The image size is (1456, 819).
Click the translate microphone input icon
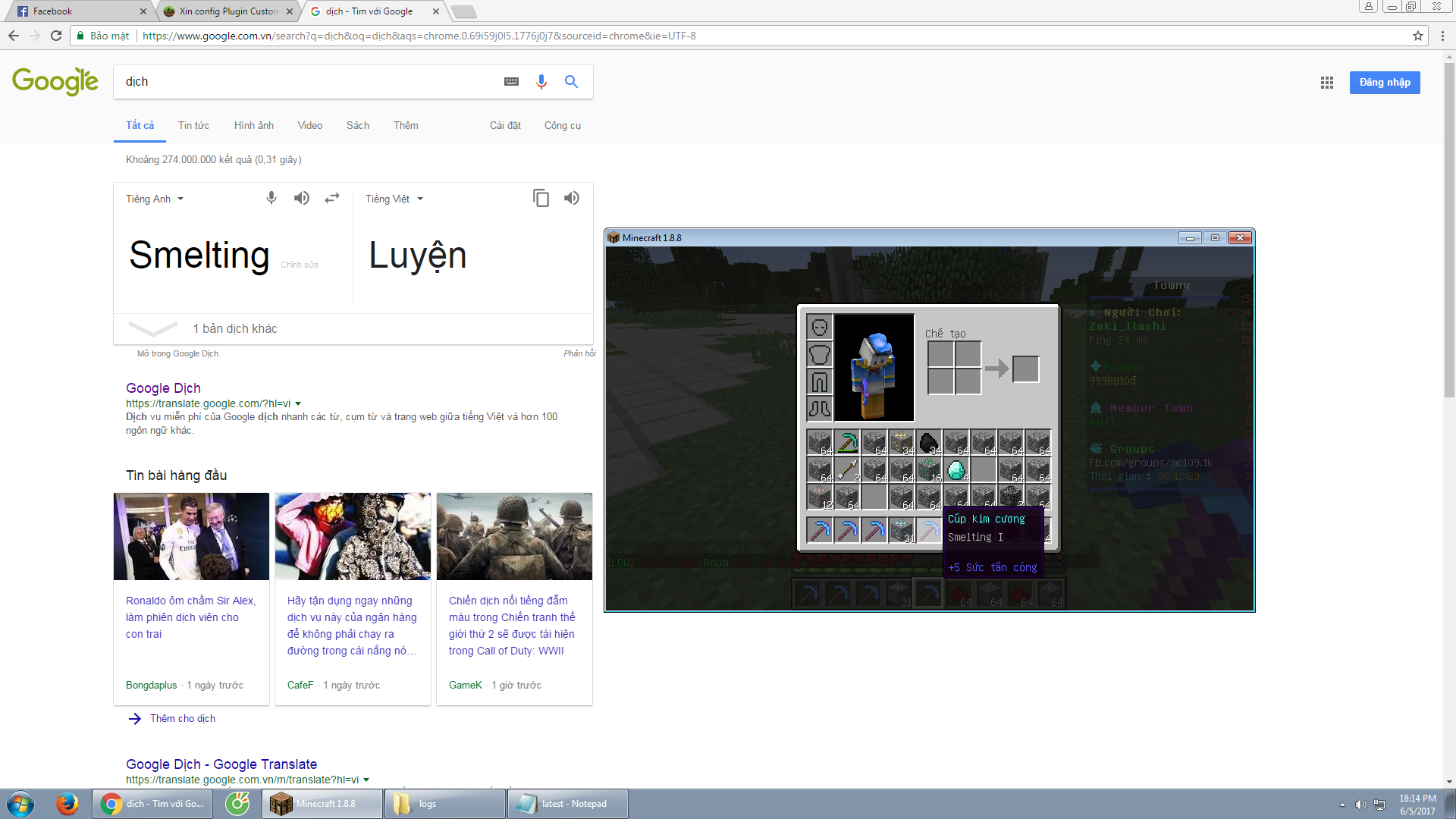click(x=271, y=198)
